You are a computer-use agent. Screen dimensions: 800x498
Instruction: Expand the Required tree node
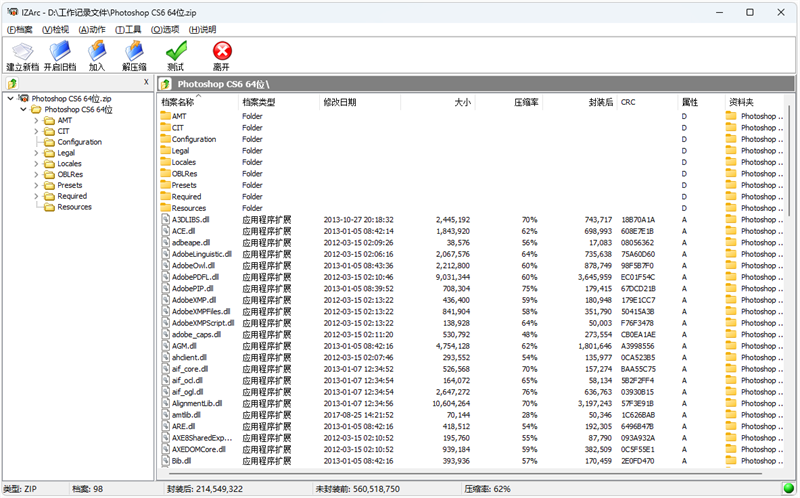(36, 196)
